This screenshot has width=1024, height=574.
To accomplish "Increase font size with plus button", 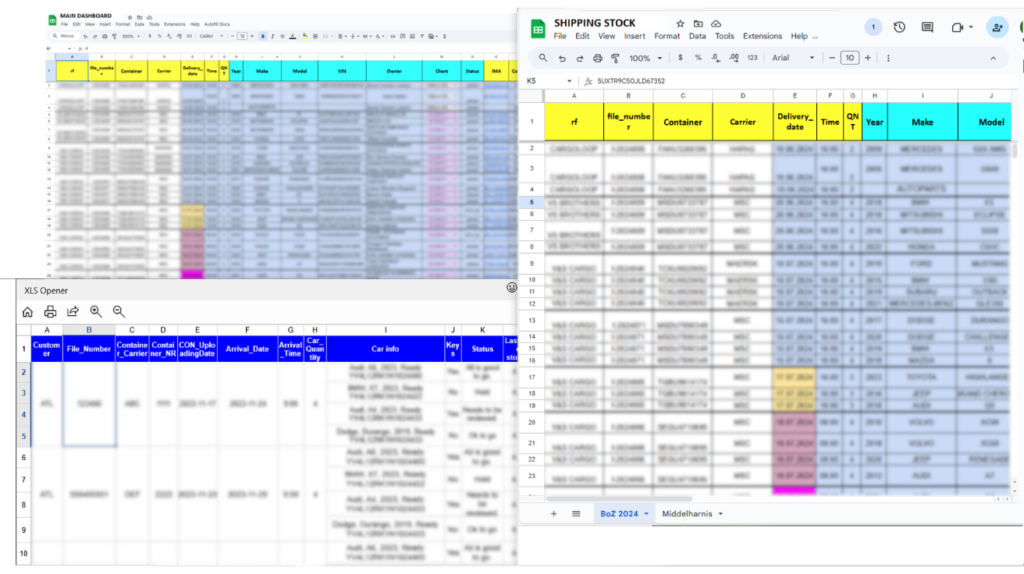I will coord(867,58).
